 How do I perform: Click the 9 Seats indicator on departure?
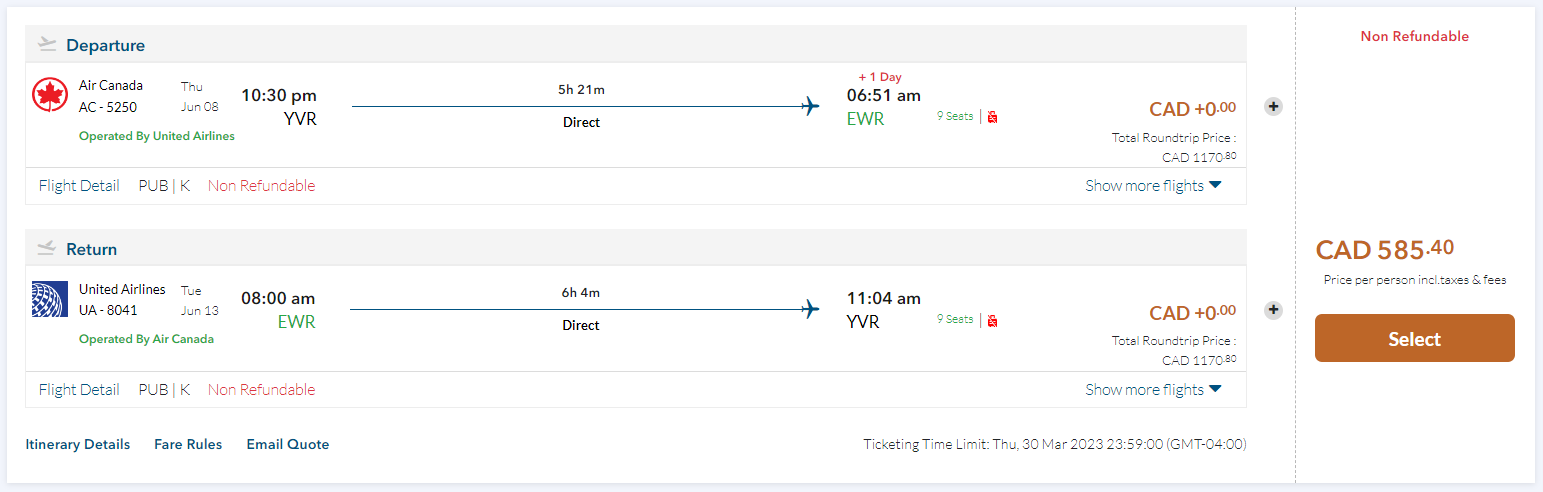pyautogui.click(x=955, y=116)
